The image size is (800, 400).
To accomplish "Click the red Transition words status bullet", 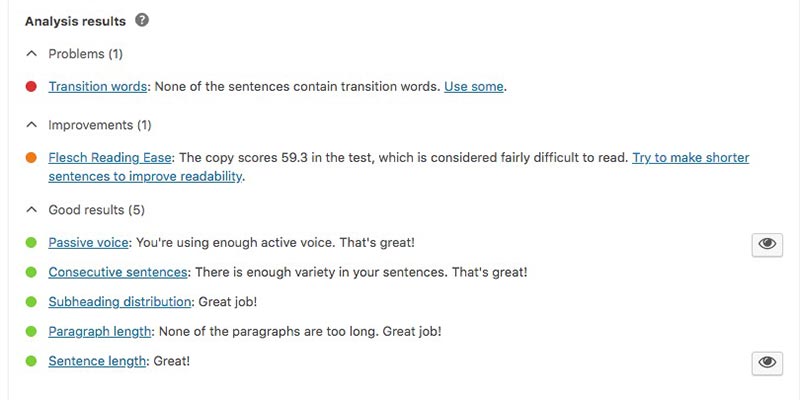I will (31, 87).
